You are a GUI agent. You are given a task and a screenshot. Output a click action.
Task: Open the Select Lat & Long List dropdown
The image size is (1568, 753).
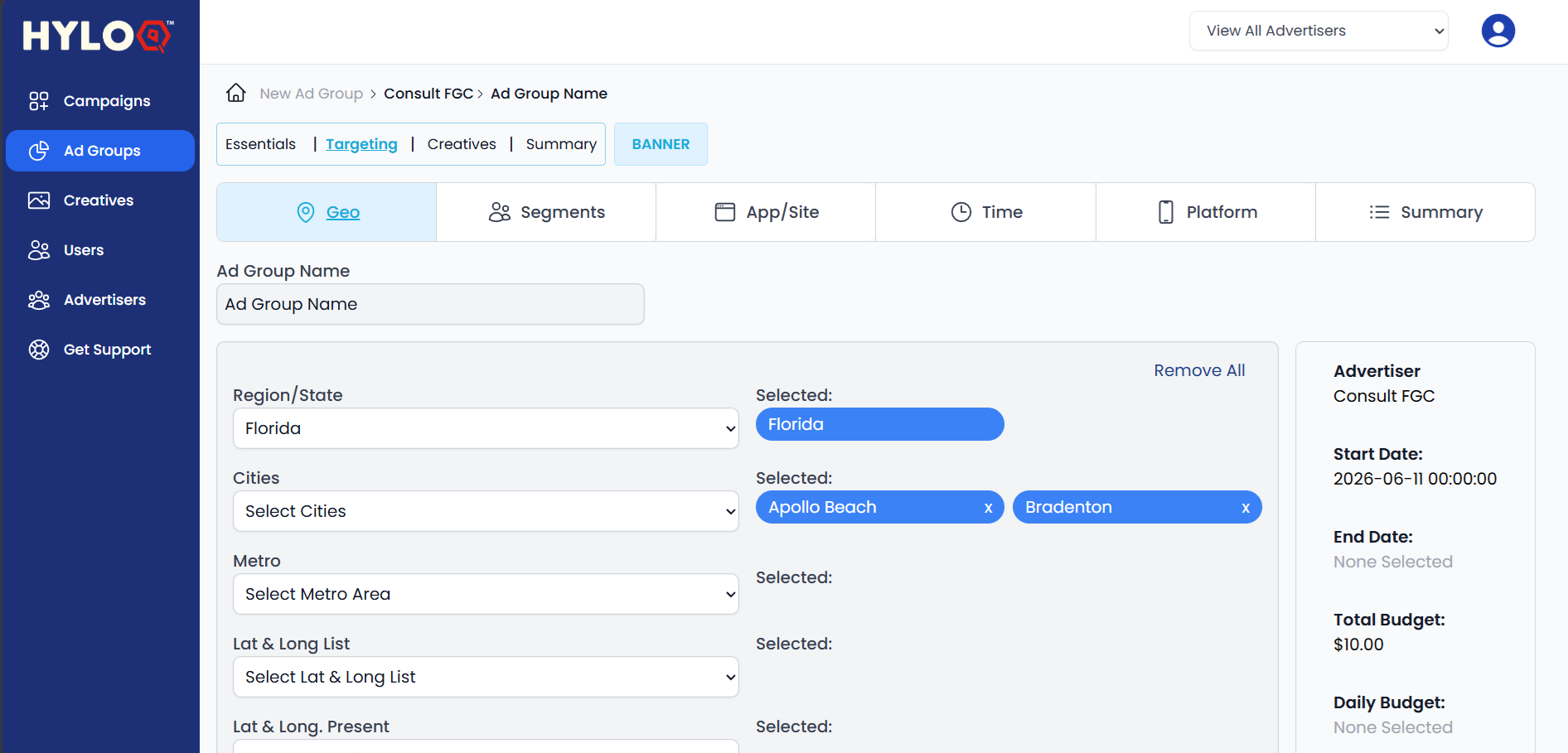click(x=486, y=677)
